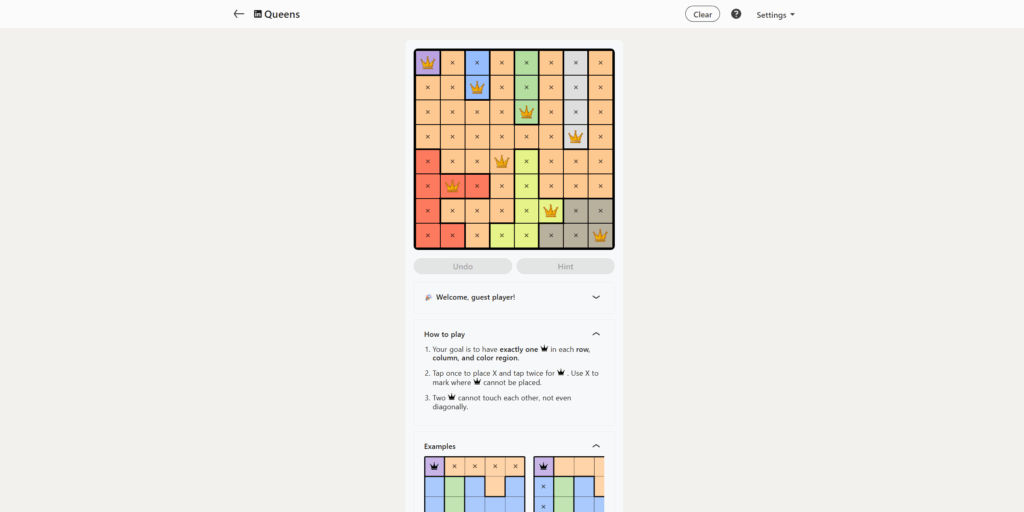The width and height of the screenshot is (1024, 512).
Task: Open the Settings dropdown
Action: (x=775, y=15)
